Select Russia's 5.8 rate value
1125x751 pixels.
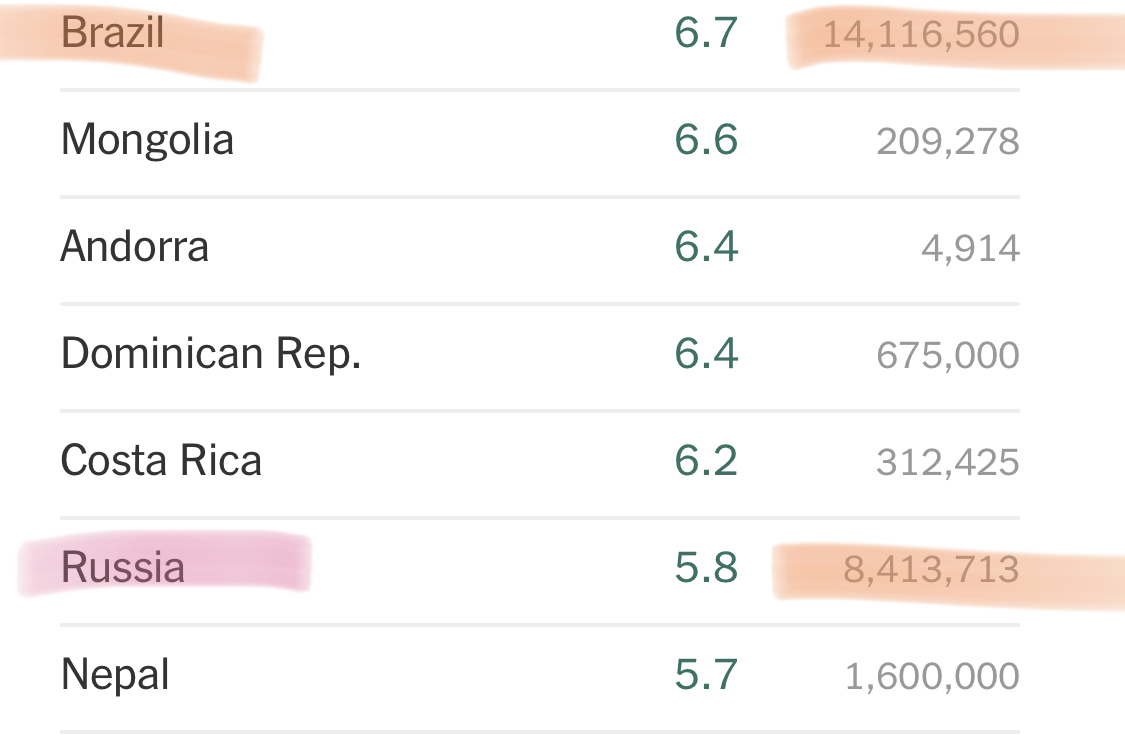pos(706,568)
